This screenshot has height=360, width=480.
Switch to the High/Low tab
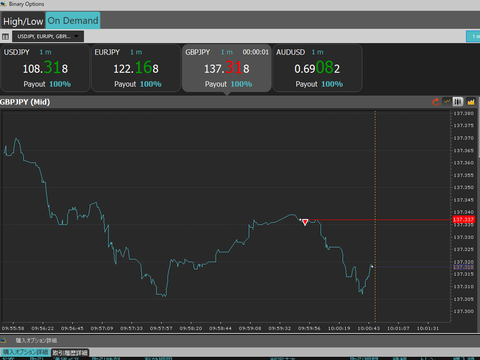[x=23, y=21]
